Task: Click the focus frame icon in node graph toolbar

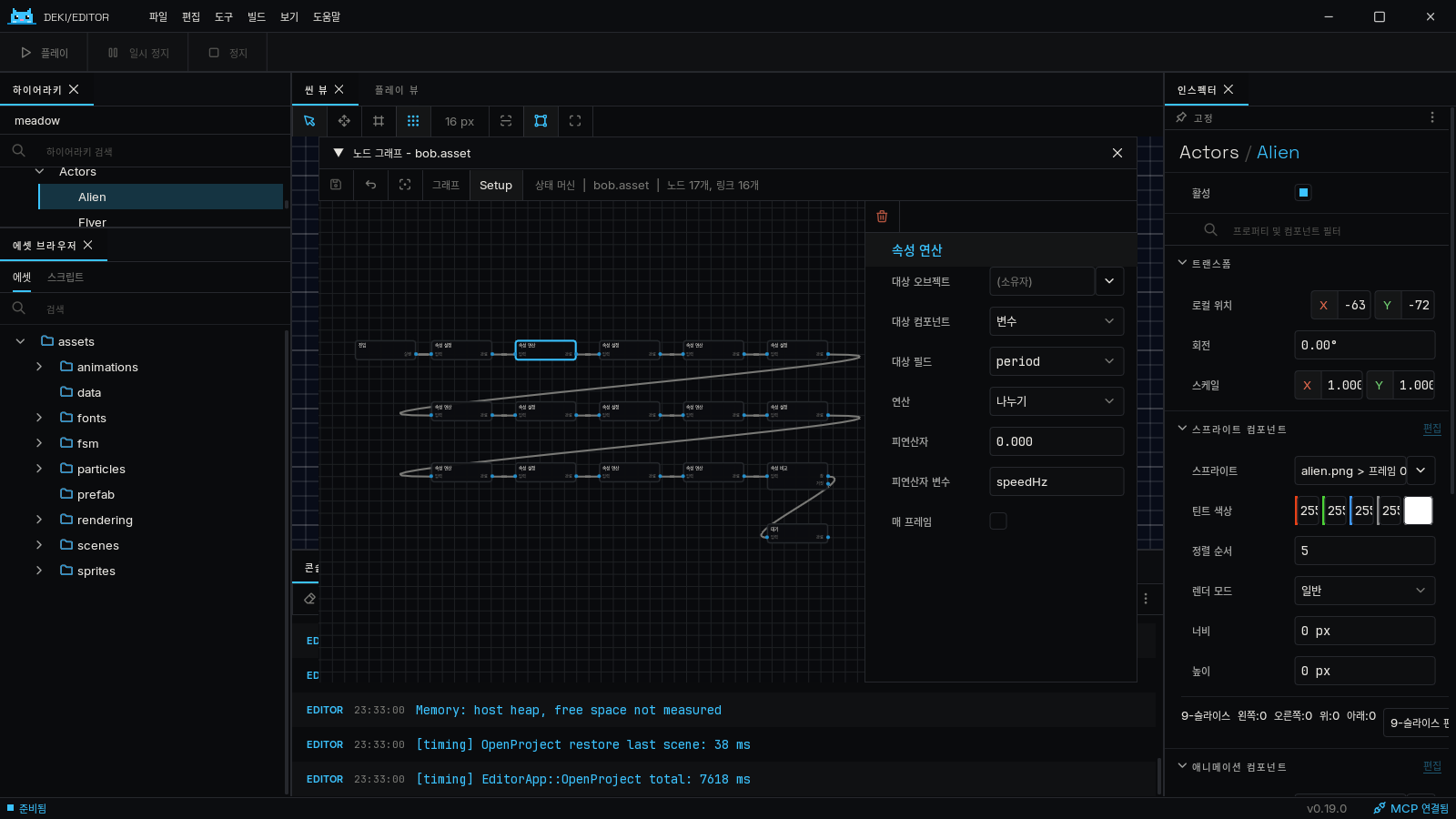Action: point(405,185)
